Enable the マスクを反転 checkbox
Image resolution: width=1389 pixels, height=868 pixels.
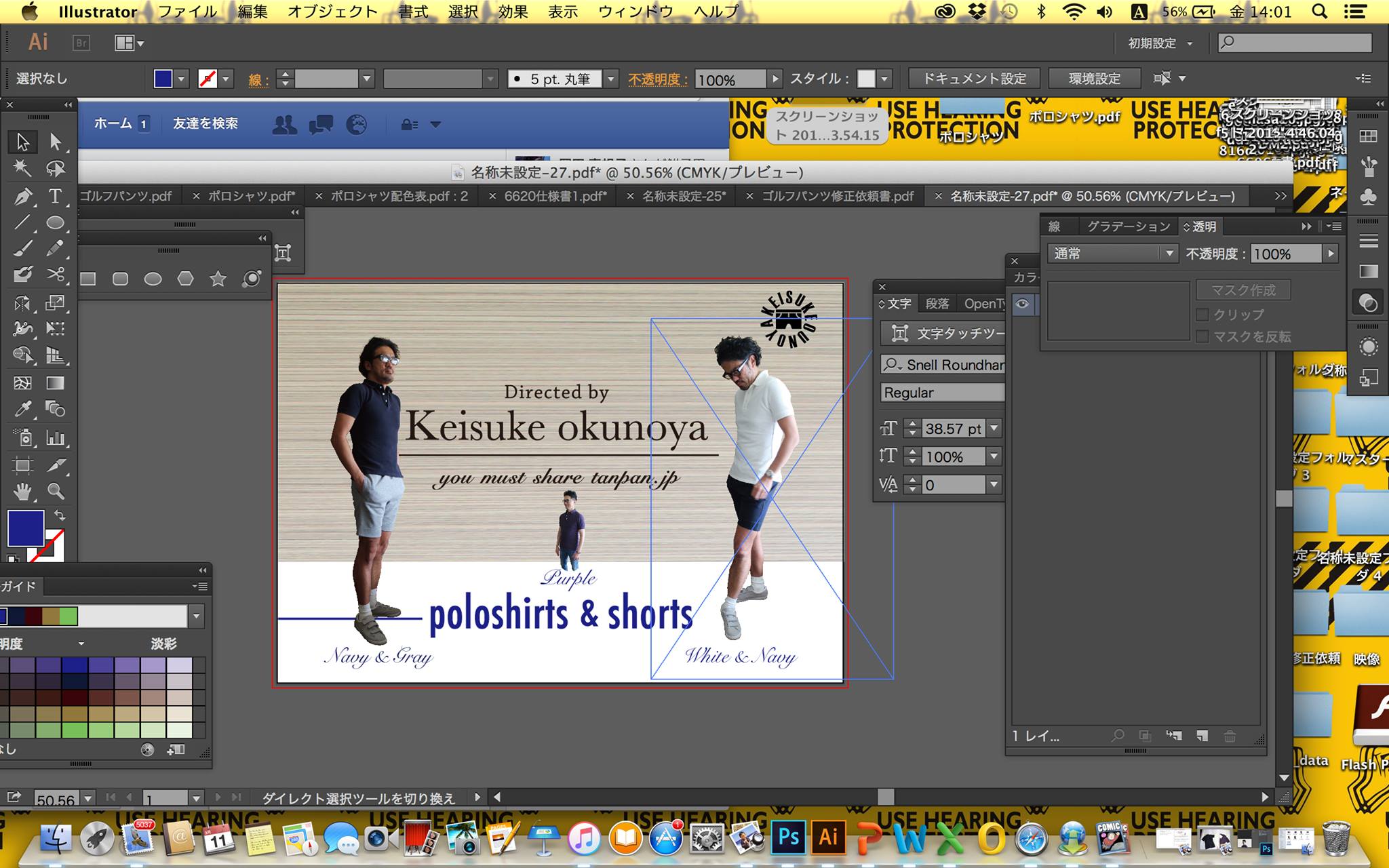(x=1202, y=336)
